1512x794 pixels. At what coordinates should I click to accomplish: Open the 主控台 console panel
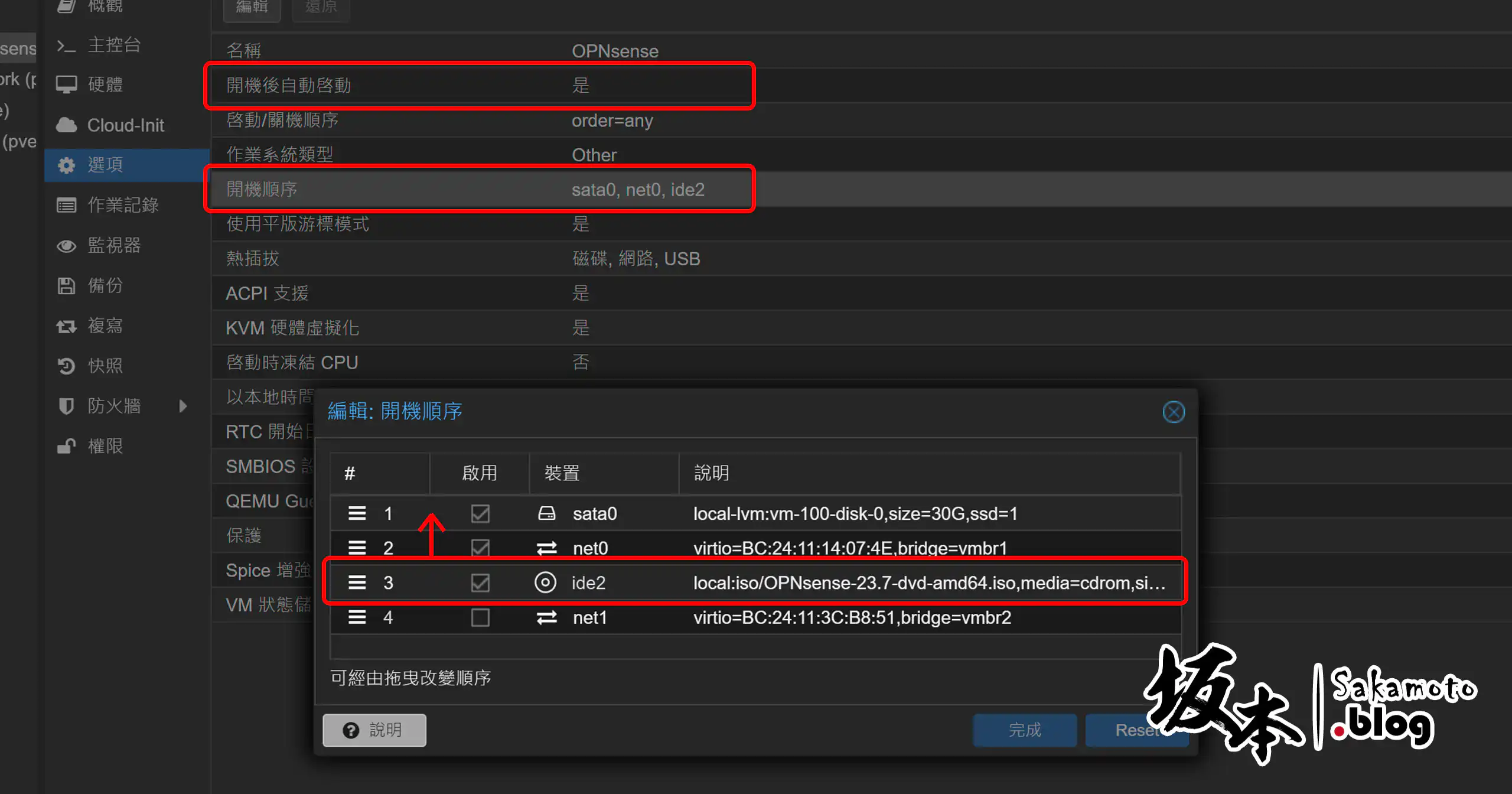click(x=114, y=45)
